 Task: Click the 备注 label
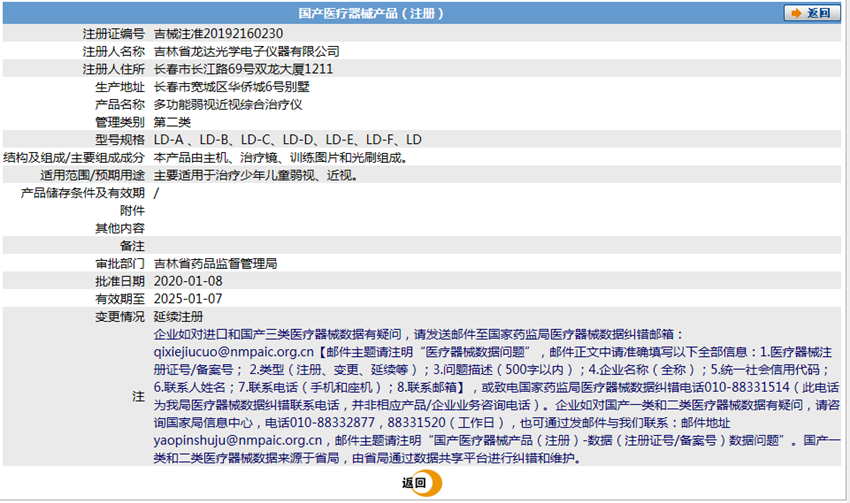pyautogui.click(x=132, y=246)
